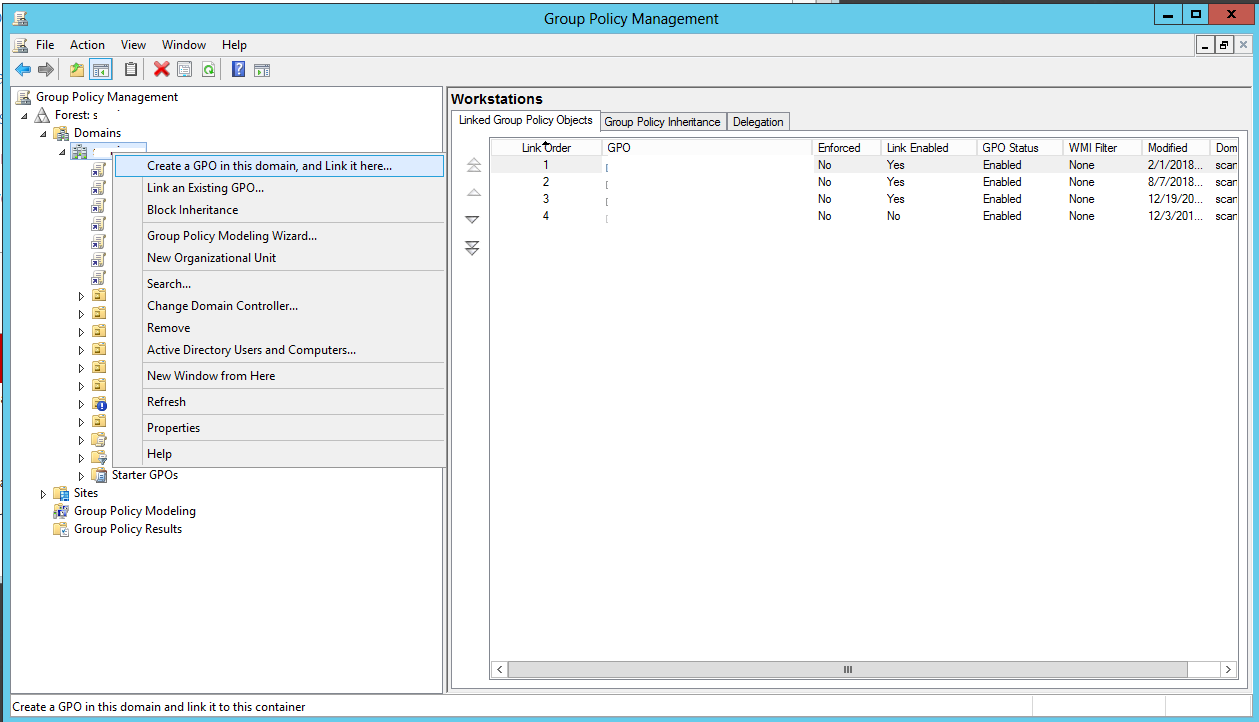This screenshot has width=1259, height=722.
Task: Select Change Domain Controller... menu entry
Action: pos(279,306)
